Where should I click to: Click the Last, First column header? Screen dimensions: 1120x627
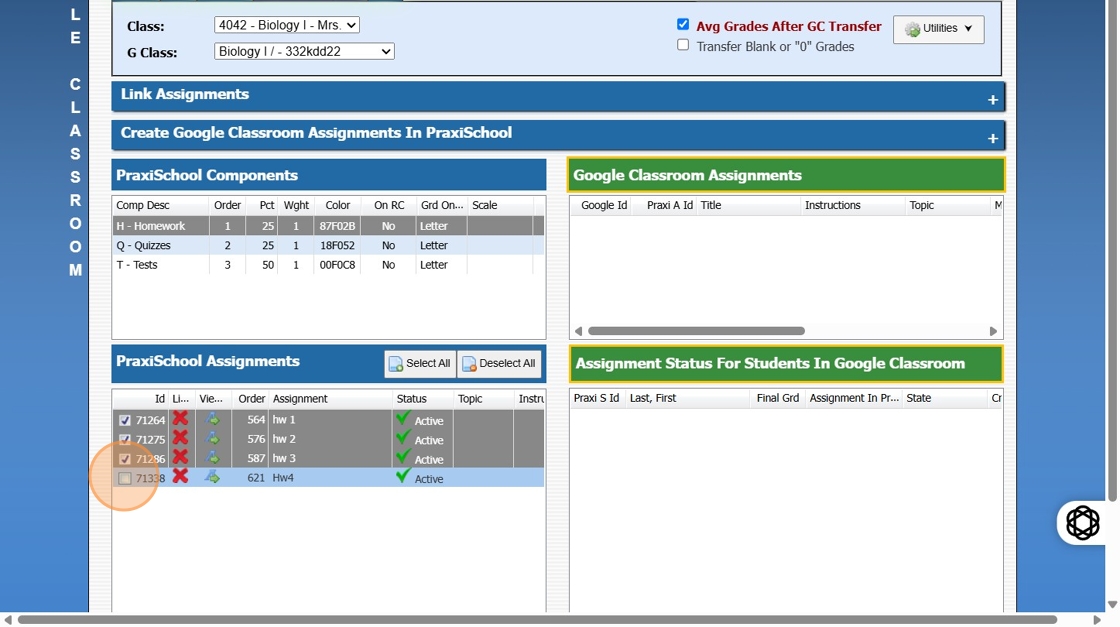[x=652, y=398]
